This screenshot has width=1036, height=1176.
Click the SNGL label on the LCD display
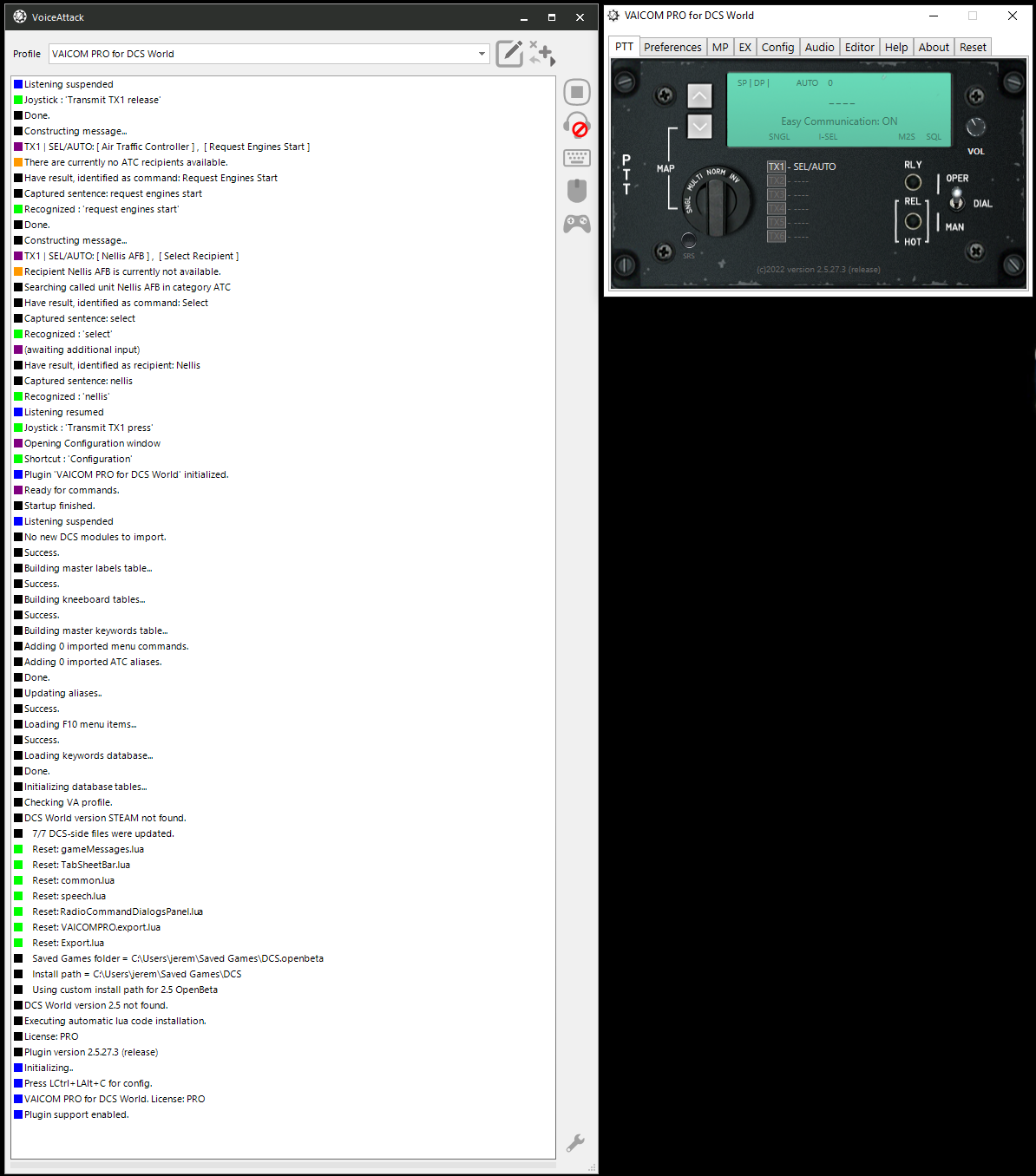click(779, 137)
